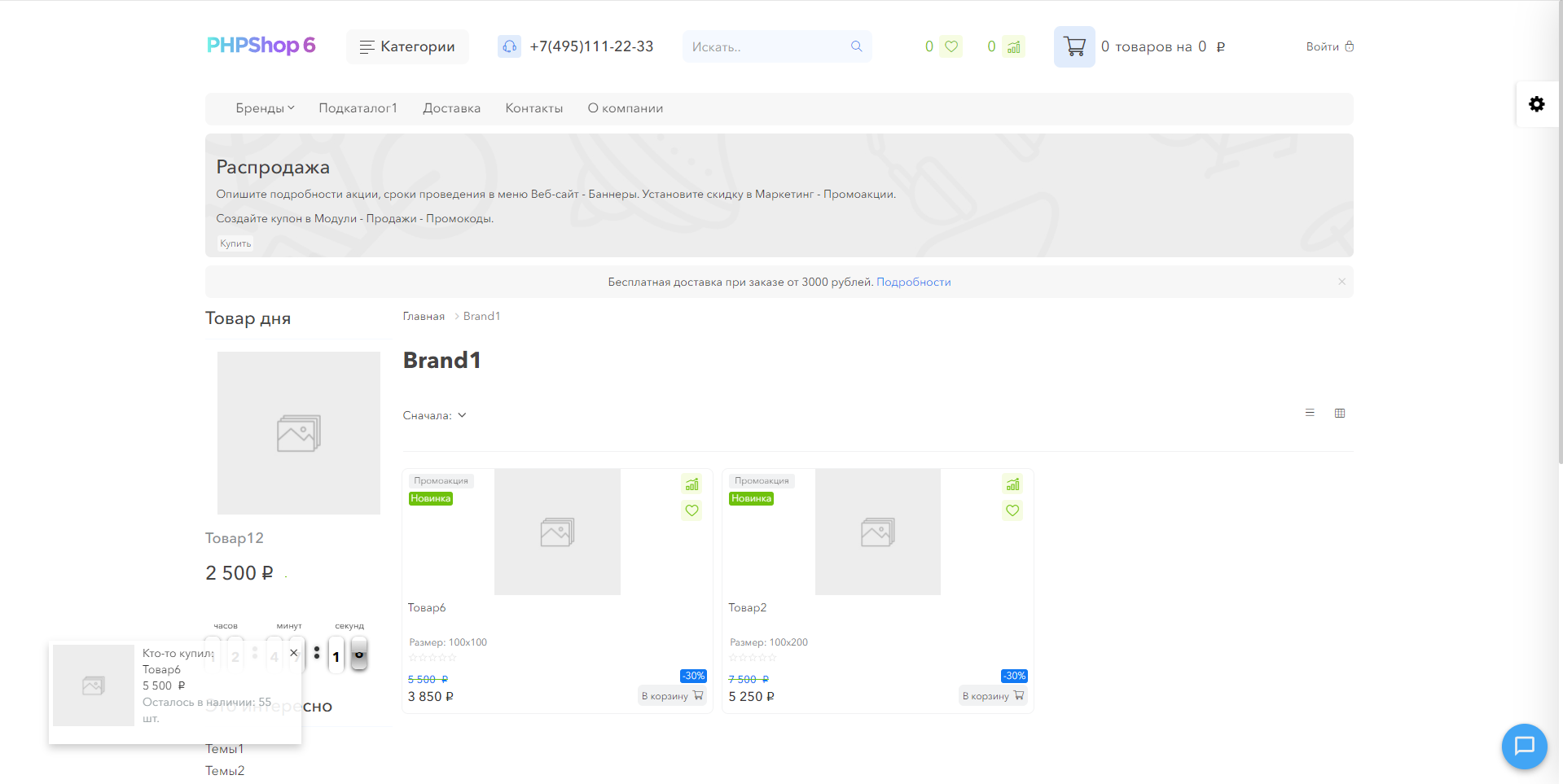This screenshot has height=784, width=1563.
Task: Click the Распродажа banner heading
Action: 273,167
